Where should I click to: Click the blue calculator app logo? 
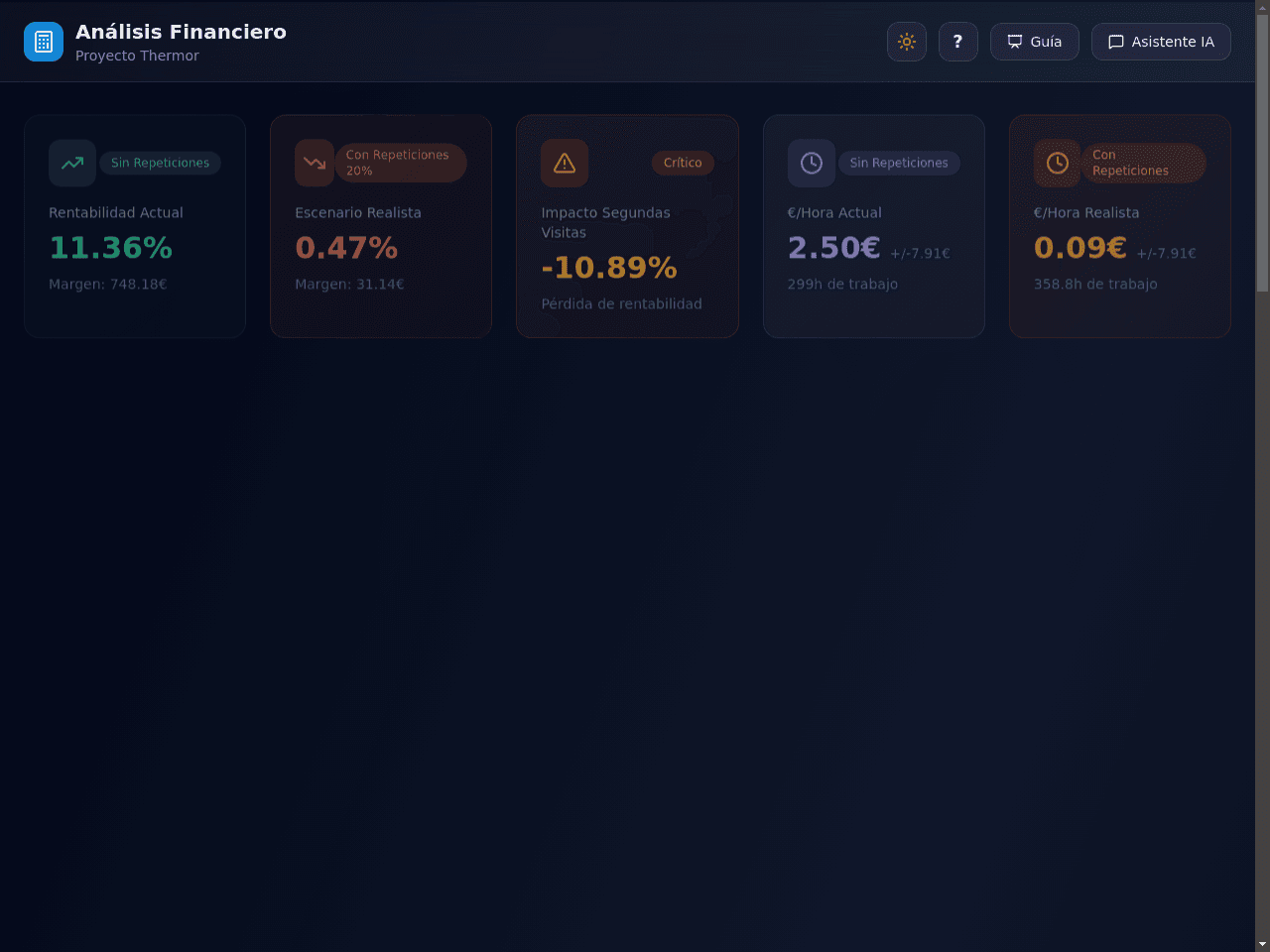point(44,42)
